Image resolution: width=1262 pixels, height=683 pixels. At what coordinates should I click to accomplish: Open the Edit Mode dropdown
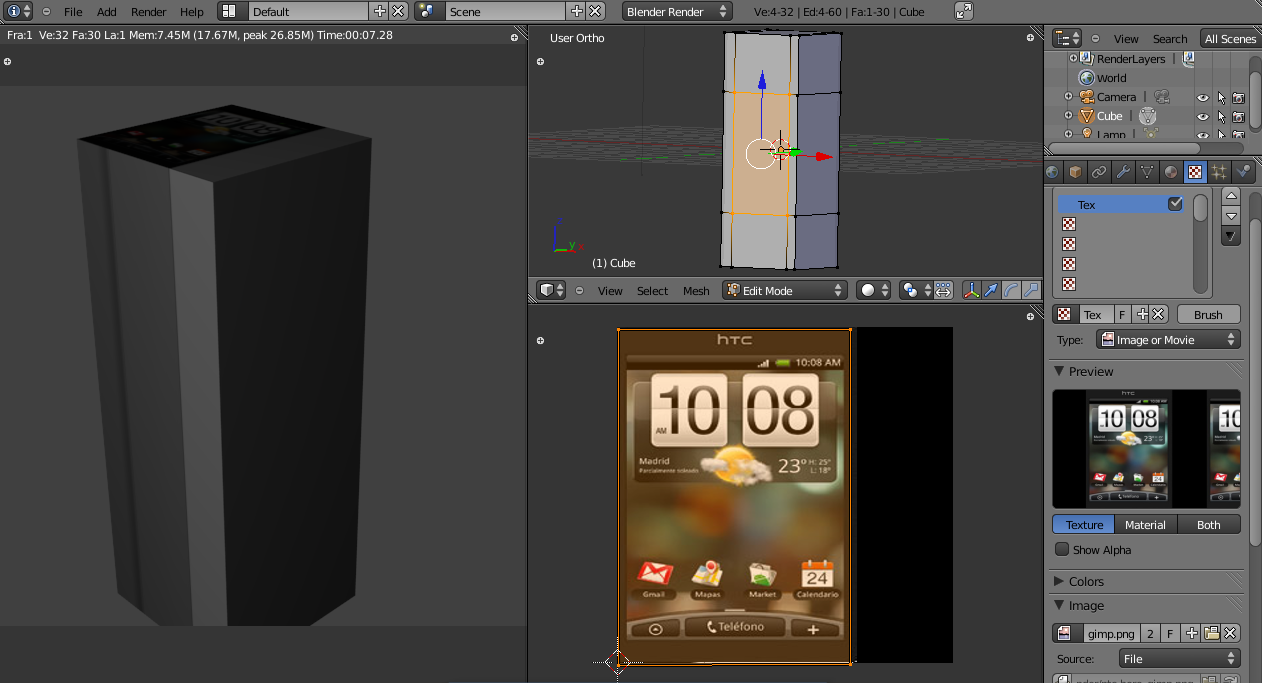785,290
